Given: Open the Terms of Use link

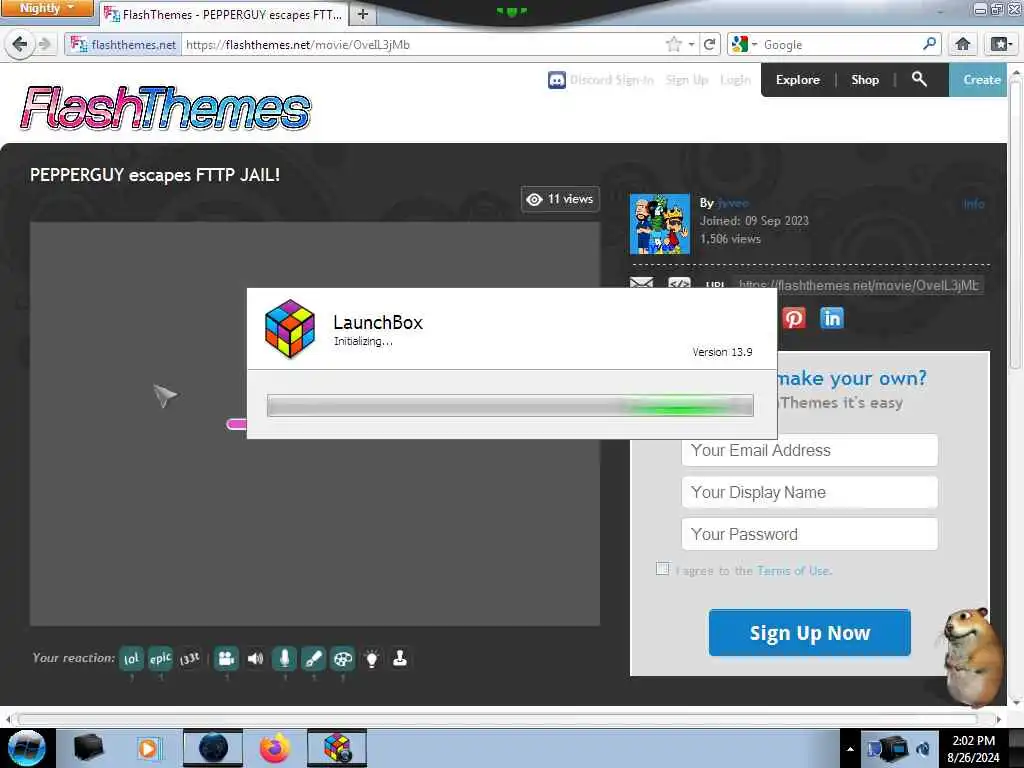Looking at the screenshot, I should [x=793, y=571].
